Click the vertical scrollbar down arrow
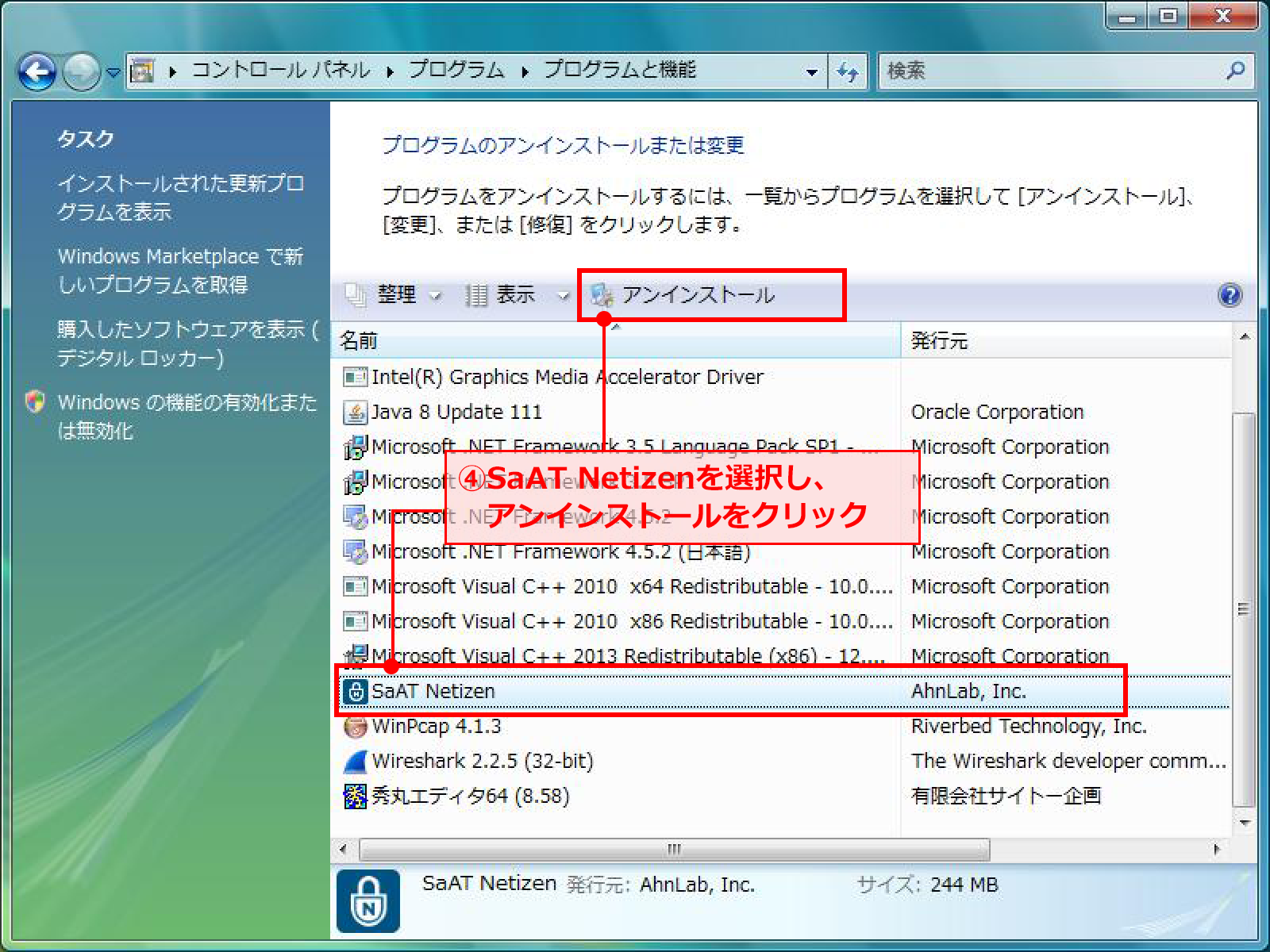This screenshot has height=952, width=1270. click(1245, 822)
